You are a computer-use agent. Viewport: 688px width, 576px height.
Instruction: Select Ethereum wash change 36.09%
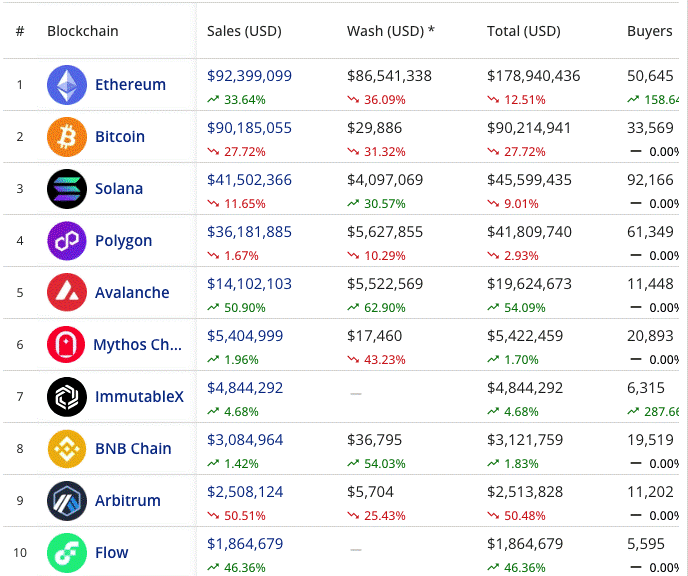[x=385, y=100]
